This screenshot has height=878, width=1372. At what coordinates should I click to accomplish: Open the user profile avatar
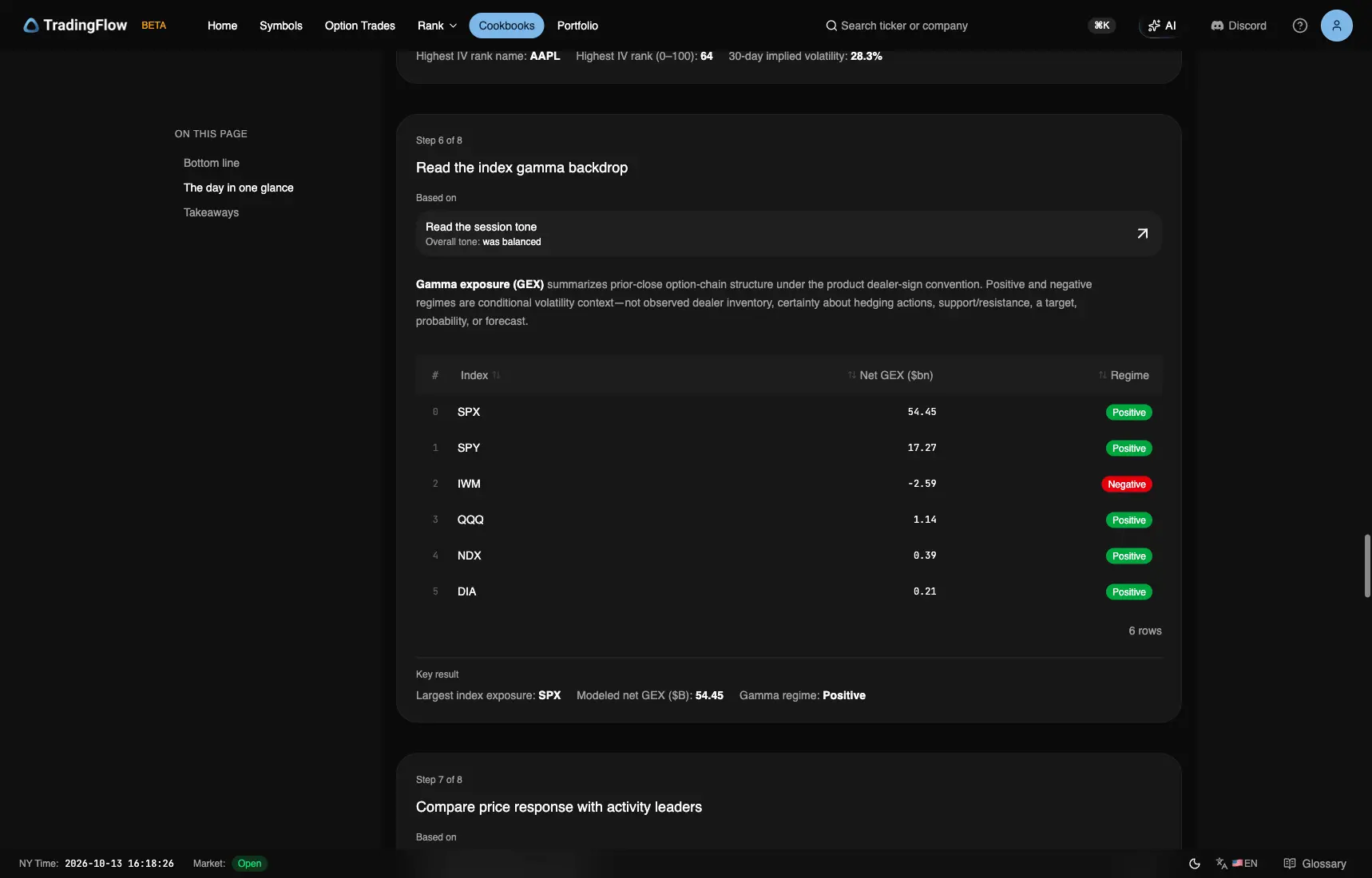coord(1336,26)
